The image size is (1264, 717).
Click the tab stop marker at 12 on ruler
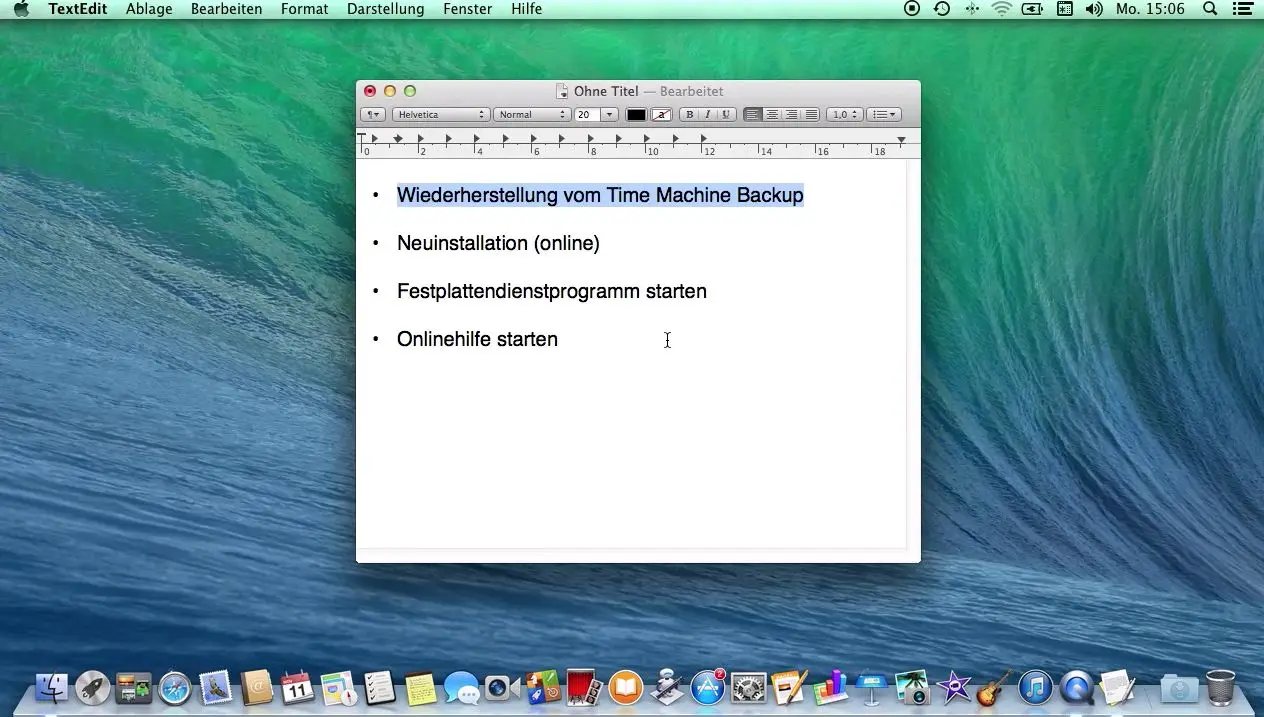pyautogui.click(x=704, y=138)
